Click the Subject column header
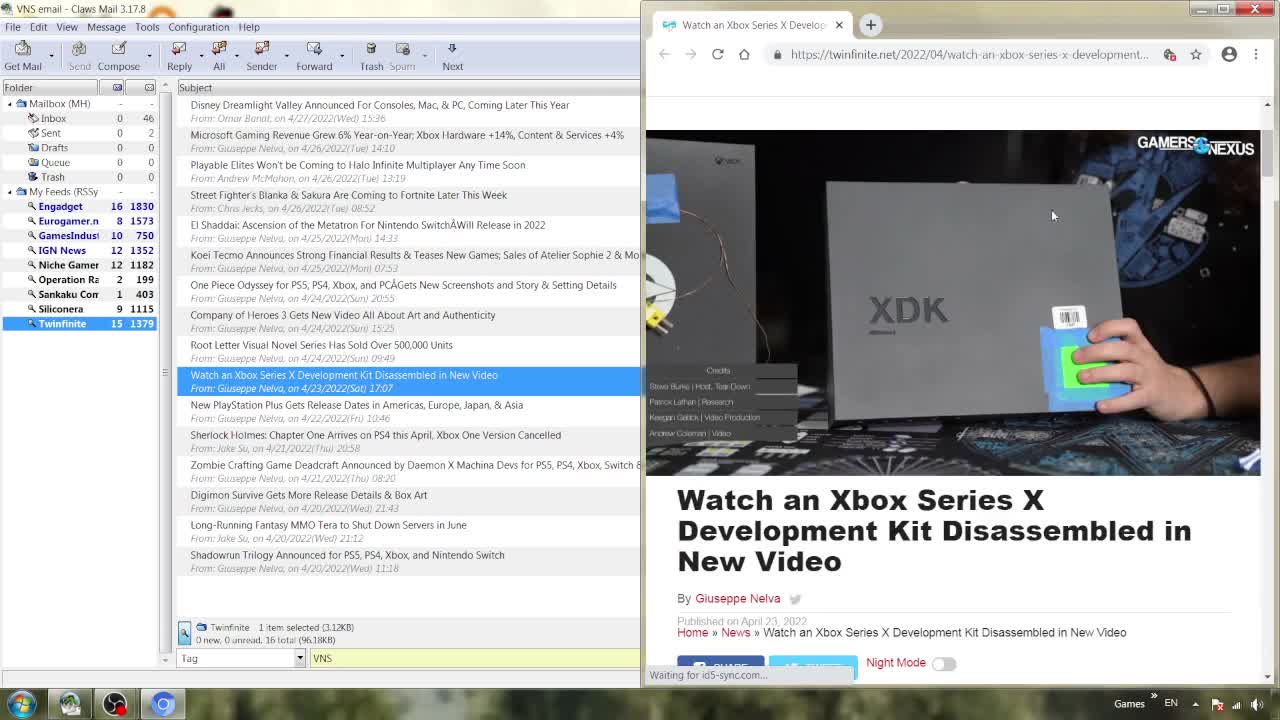 coord(408,88)
